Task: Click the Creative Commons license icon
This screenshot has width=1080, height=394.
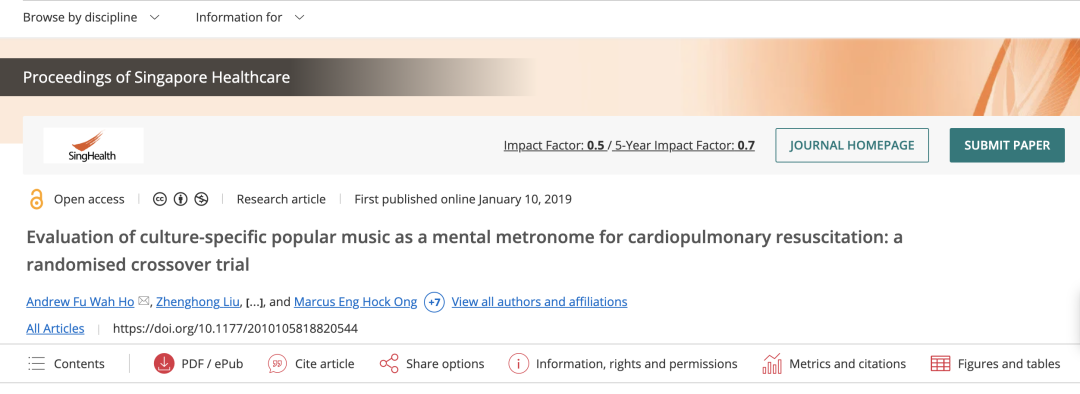Action: tap(160, 199)
